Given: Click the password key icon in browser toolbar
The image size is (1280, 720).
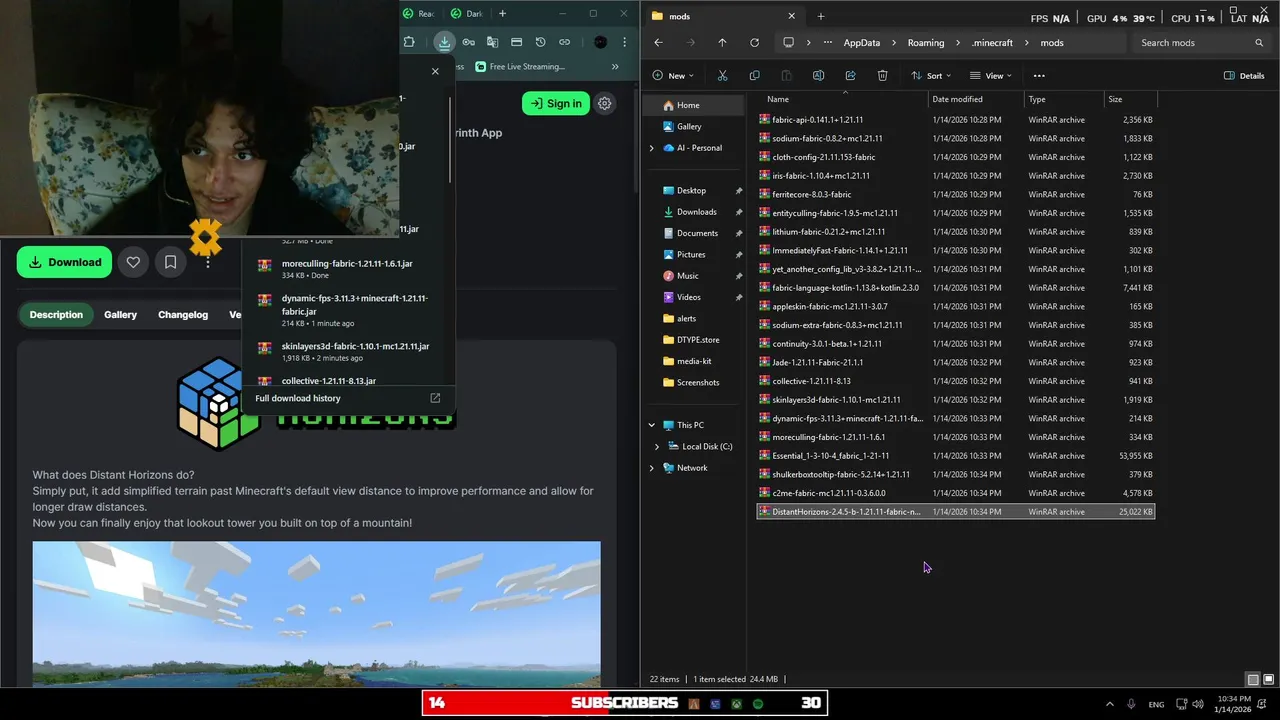Looking at the screenshot, I should pos(468,42).
